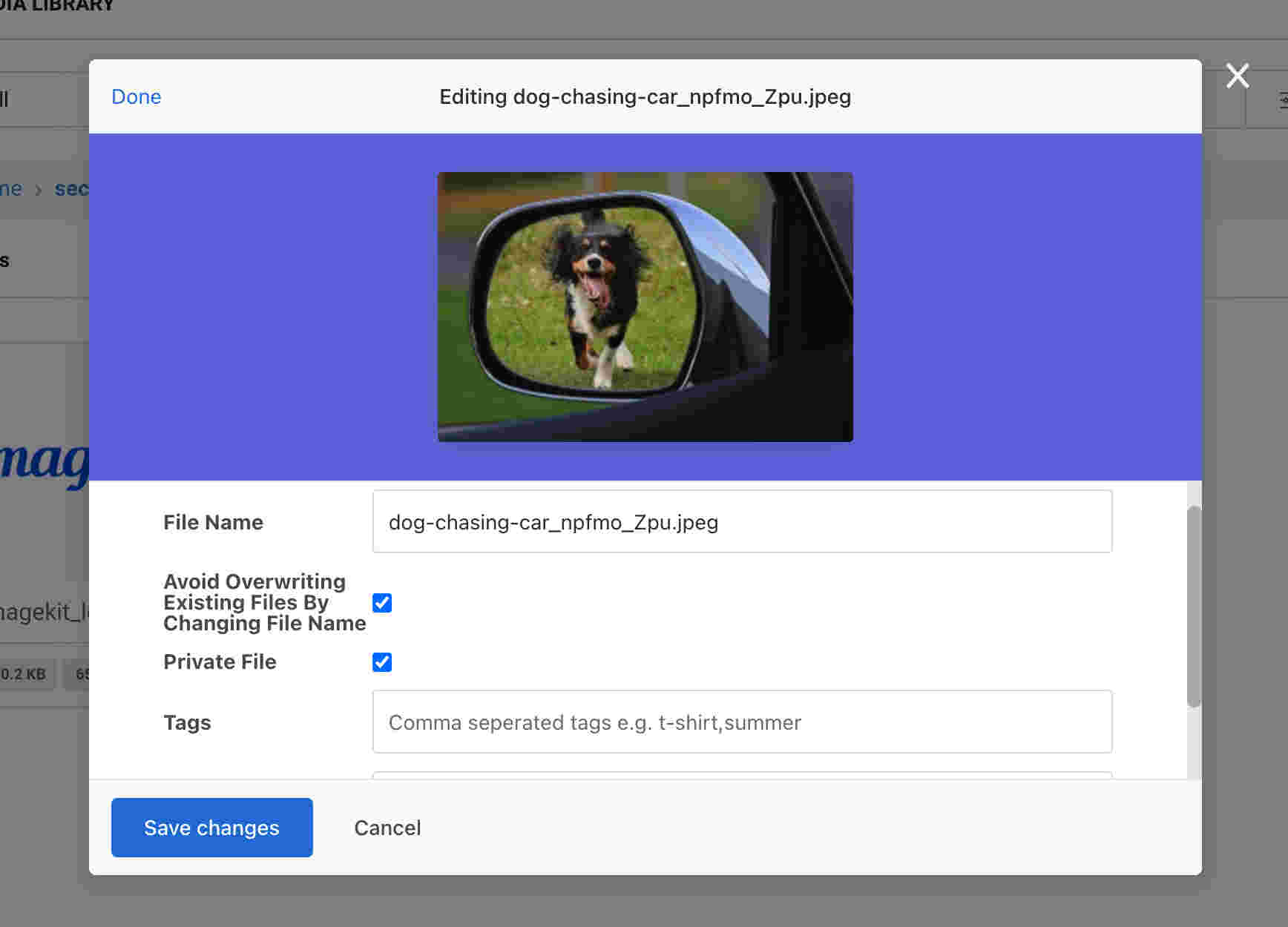Screen dimensions: 1288x927
Task: Click the Save changes button
Action: click(211, 828)
